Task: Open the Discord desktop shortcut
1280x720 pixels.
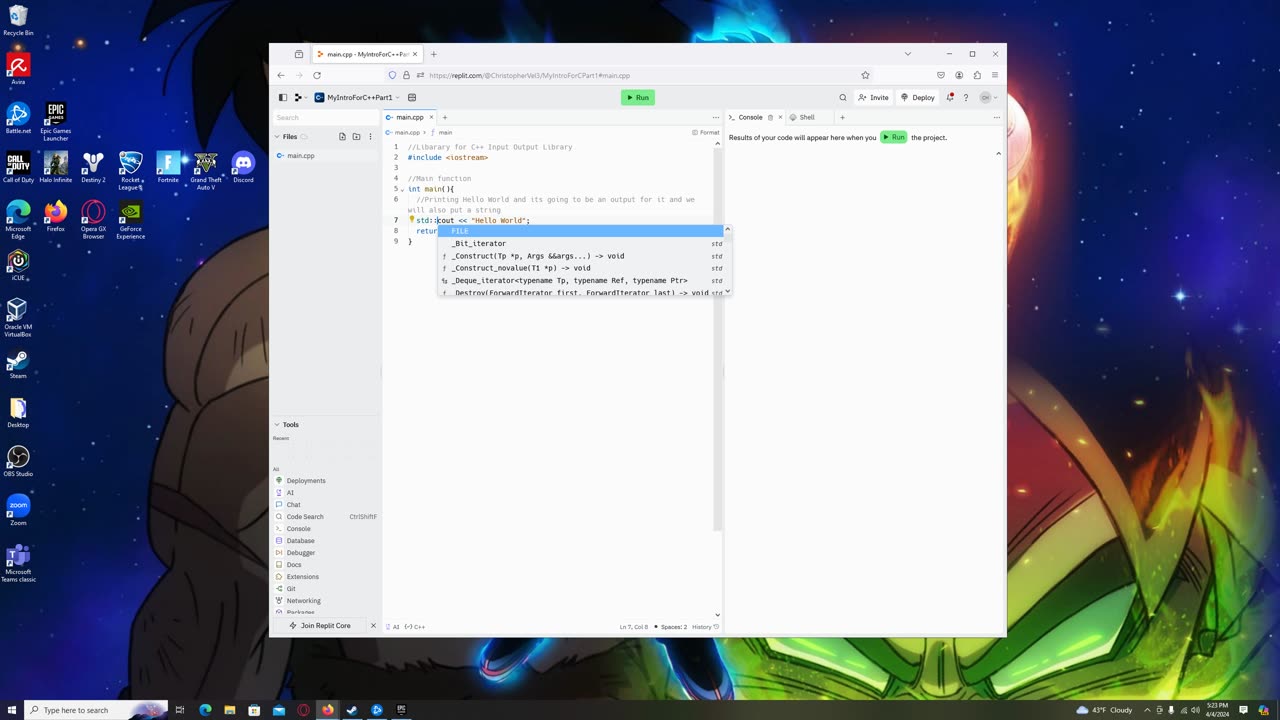Action: coord(243,167)
